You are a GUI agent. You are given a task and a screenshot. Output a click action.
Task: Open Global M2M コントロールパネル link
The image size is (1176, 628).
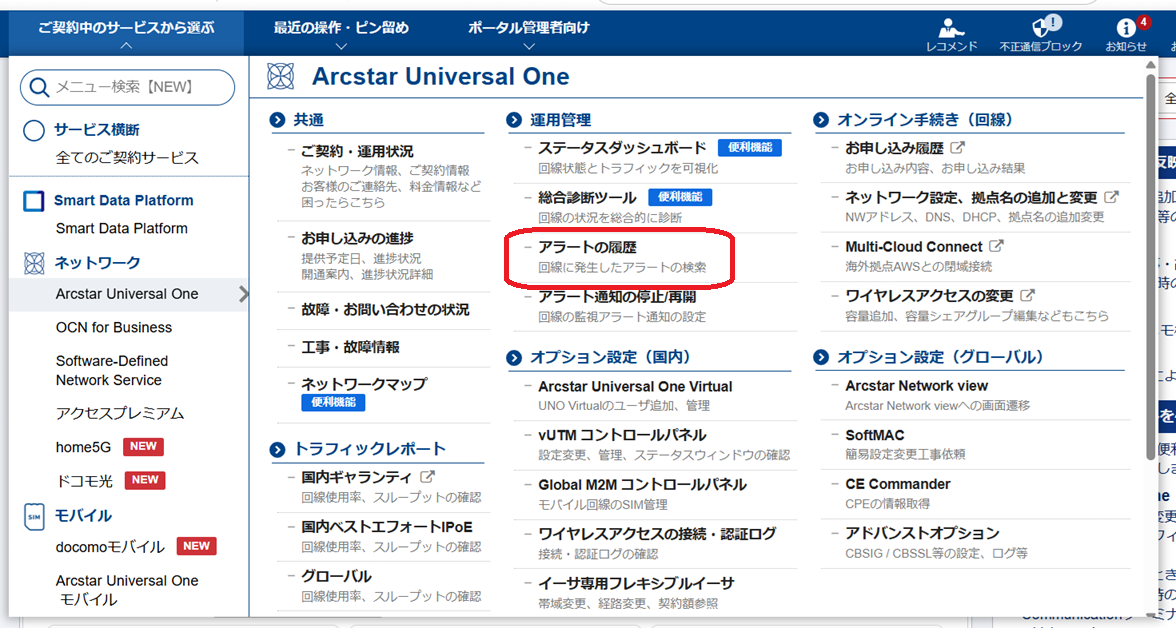642,485
